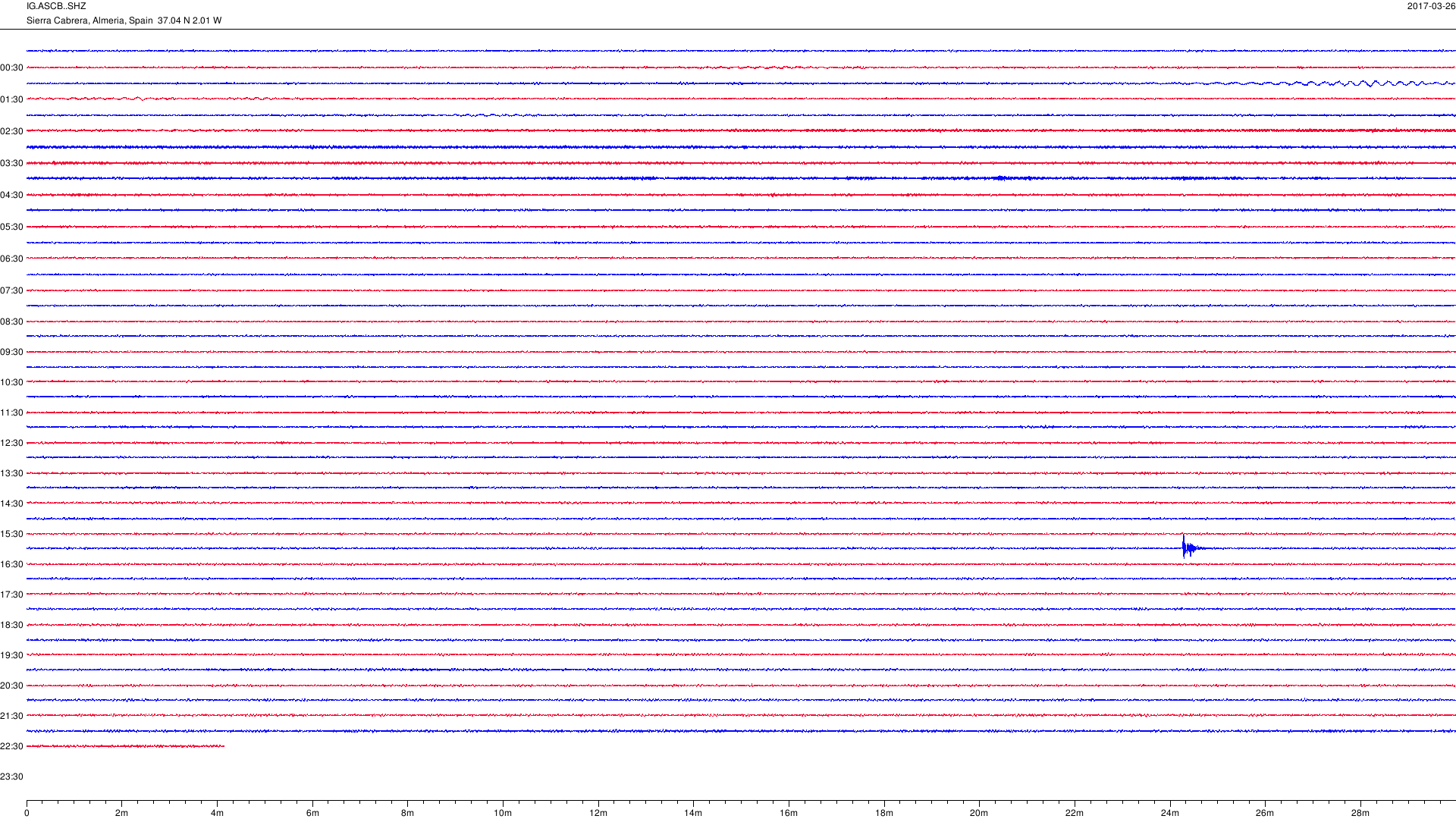Select the 04:30 time row label
The image size is (1456, 819).
(x=11, y=196)
